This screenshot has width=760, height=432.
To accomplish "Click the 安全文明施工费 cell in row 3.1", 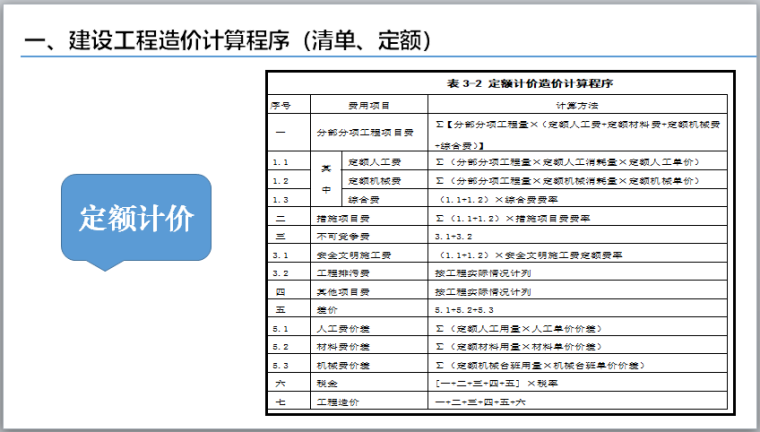I will (369, 255).
